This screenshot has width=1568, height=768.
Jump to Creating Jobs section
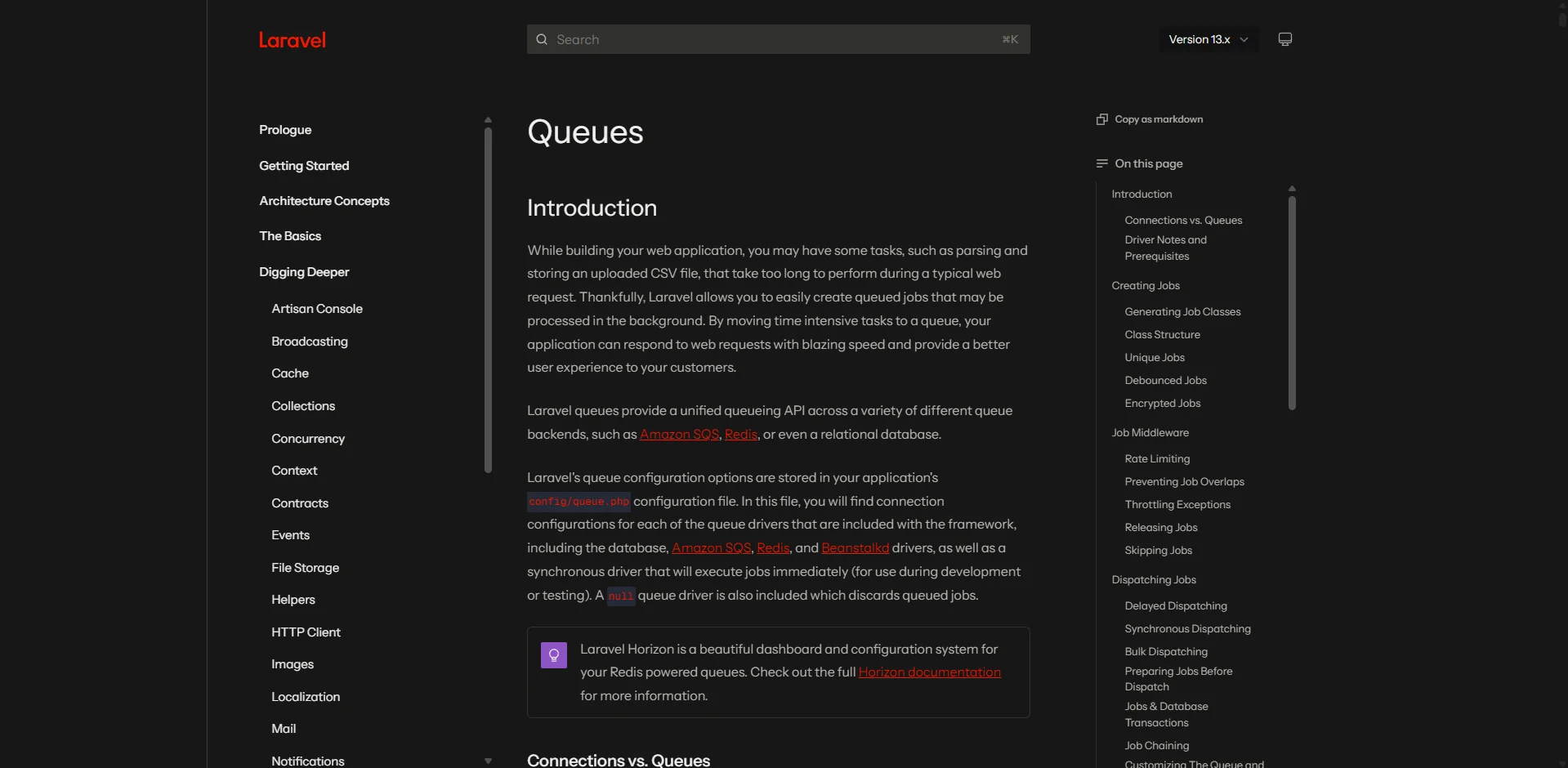pos(1146,286)
